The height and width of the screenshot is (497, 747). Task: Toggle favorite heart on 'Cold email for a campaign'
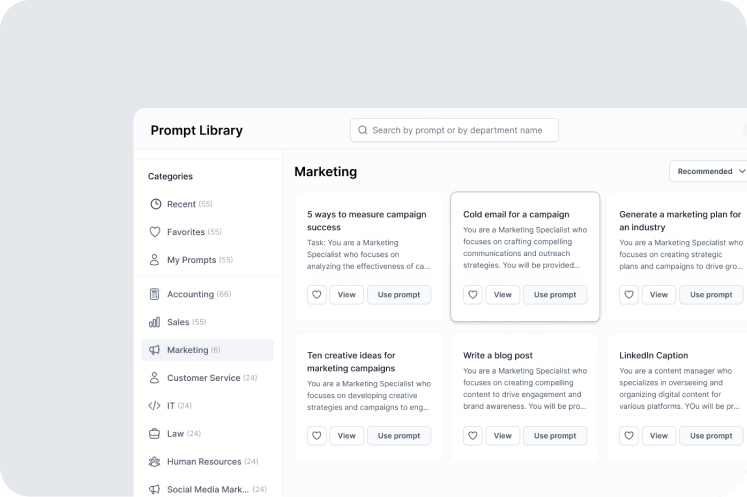(473, 295)
